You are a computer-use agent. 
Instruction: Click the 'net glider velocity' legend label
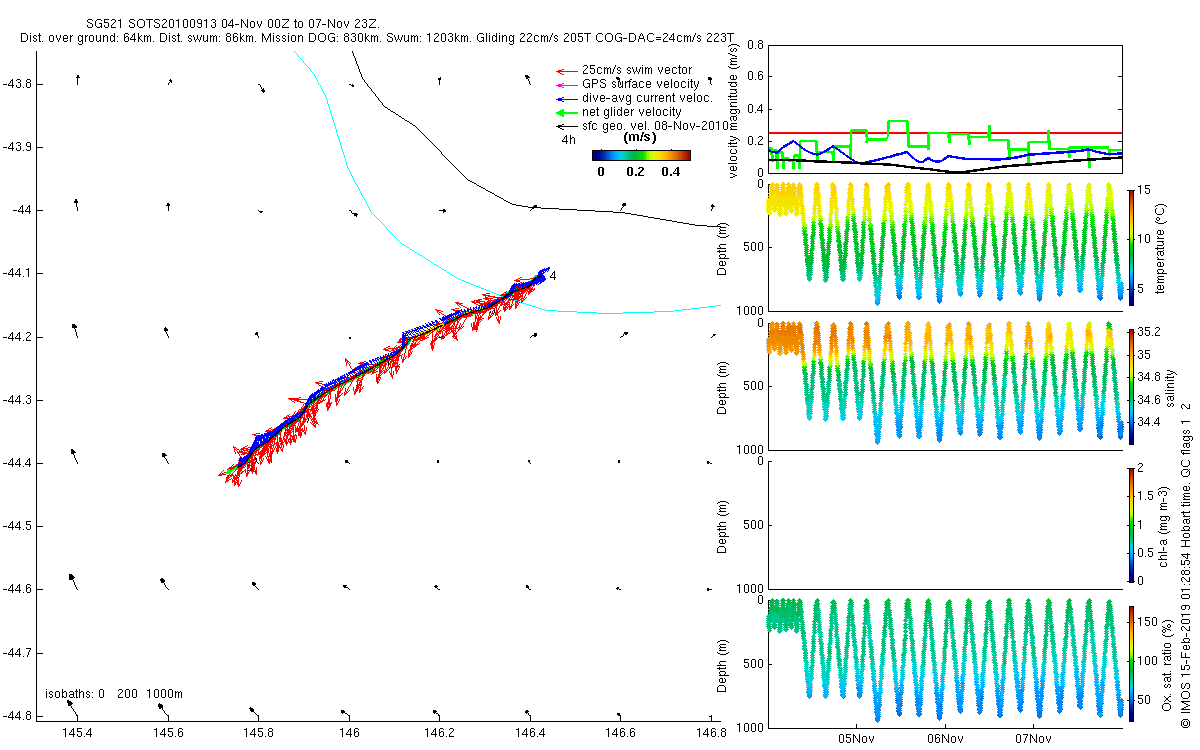pyautogui.click(x=632, y=112)
